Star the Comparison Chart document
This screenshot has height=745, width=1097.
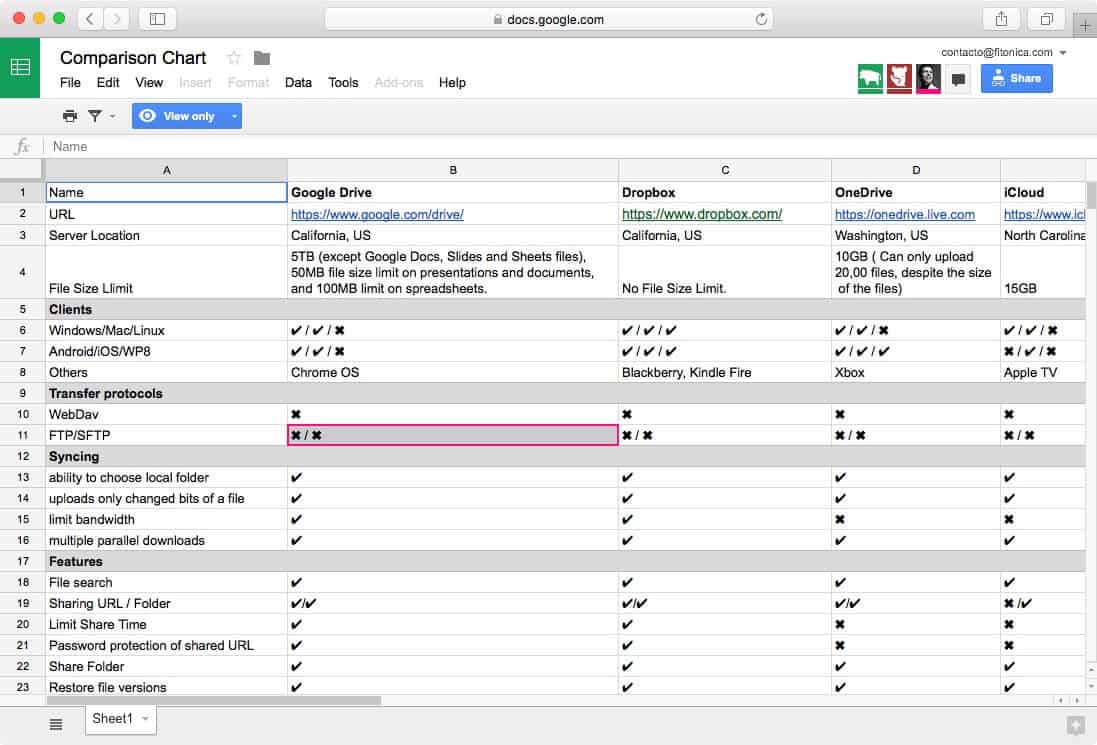(234, 57)
